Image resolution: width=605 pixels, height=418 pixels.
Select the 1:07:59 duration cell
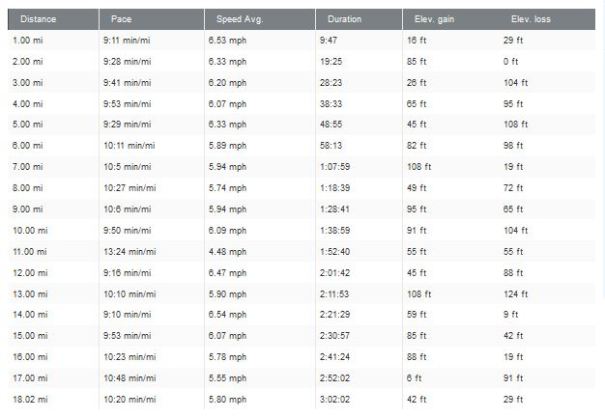336,166
